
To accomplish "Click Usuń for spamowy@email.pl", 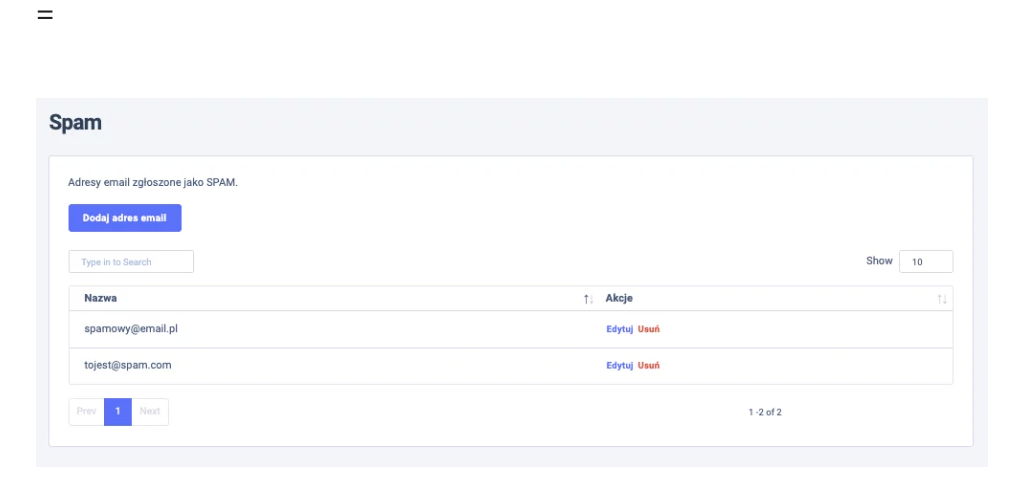I will [x=649, y=329].
